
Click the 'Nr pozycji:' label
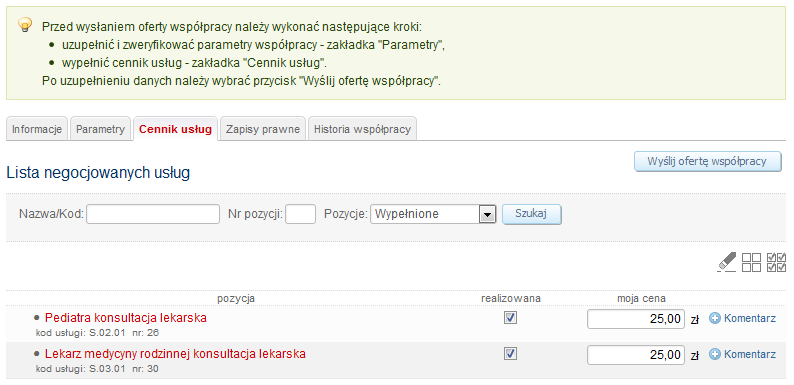click(255, 214)
